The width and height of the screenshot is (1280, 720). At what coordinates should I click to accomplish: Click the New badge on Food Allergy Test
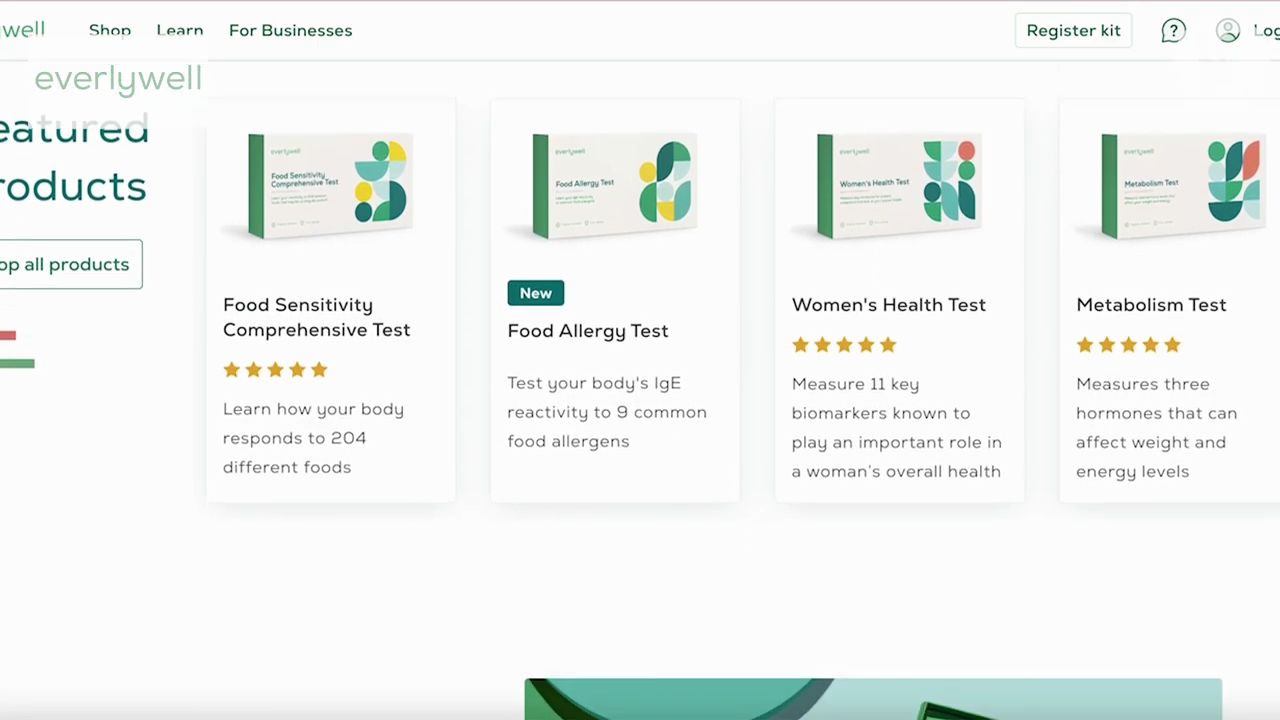tap(535, 293)
